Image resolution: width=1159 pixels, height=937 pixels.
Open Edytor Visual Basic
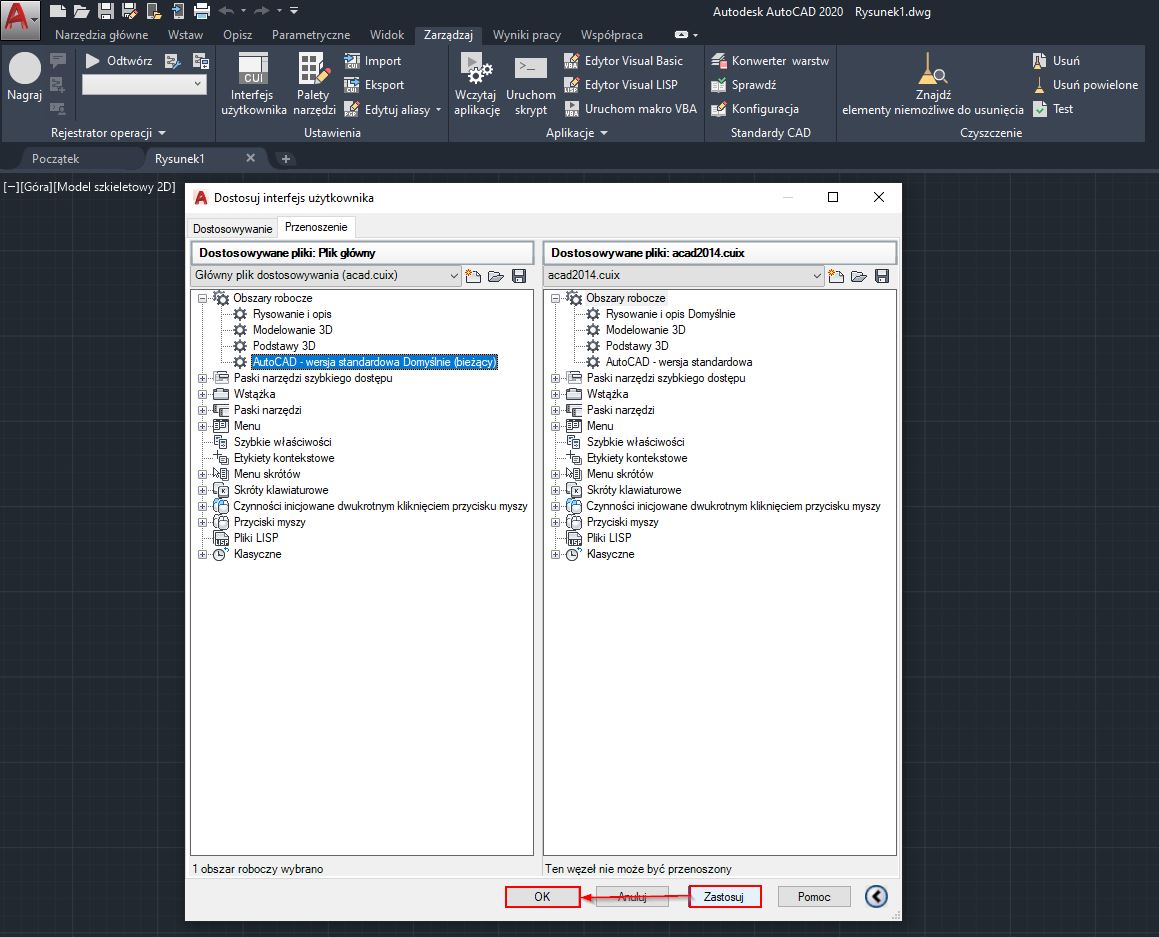pos(623,61)
